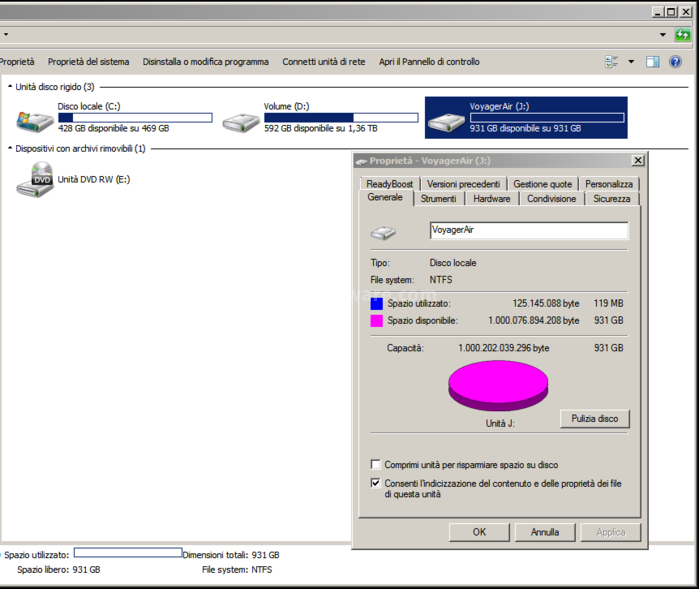Click the drive icon in the Generale tab
Screen dimensions: 699x589
383,232
